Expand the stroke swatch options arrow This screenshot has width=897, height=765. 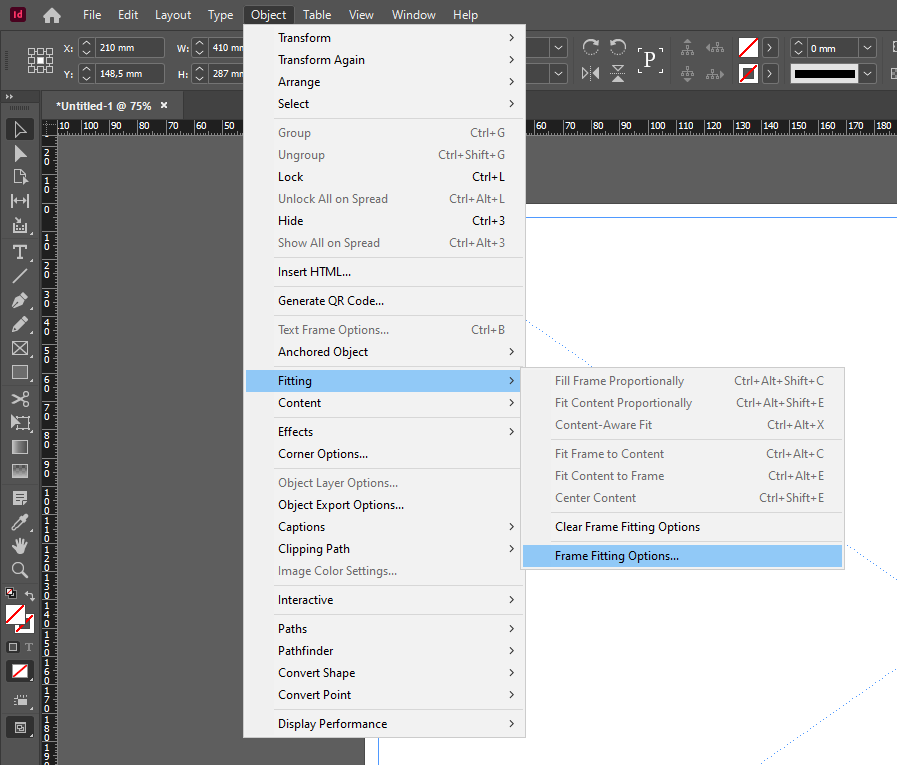770,73
